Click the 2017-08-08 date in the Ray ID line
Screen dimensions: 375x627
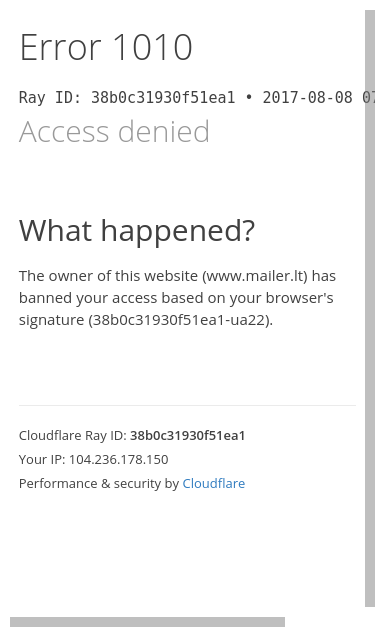pos(307,98)
